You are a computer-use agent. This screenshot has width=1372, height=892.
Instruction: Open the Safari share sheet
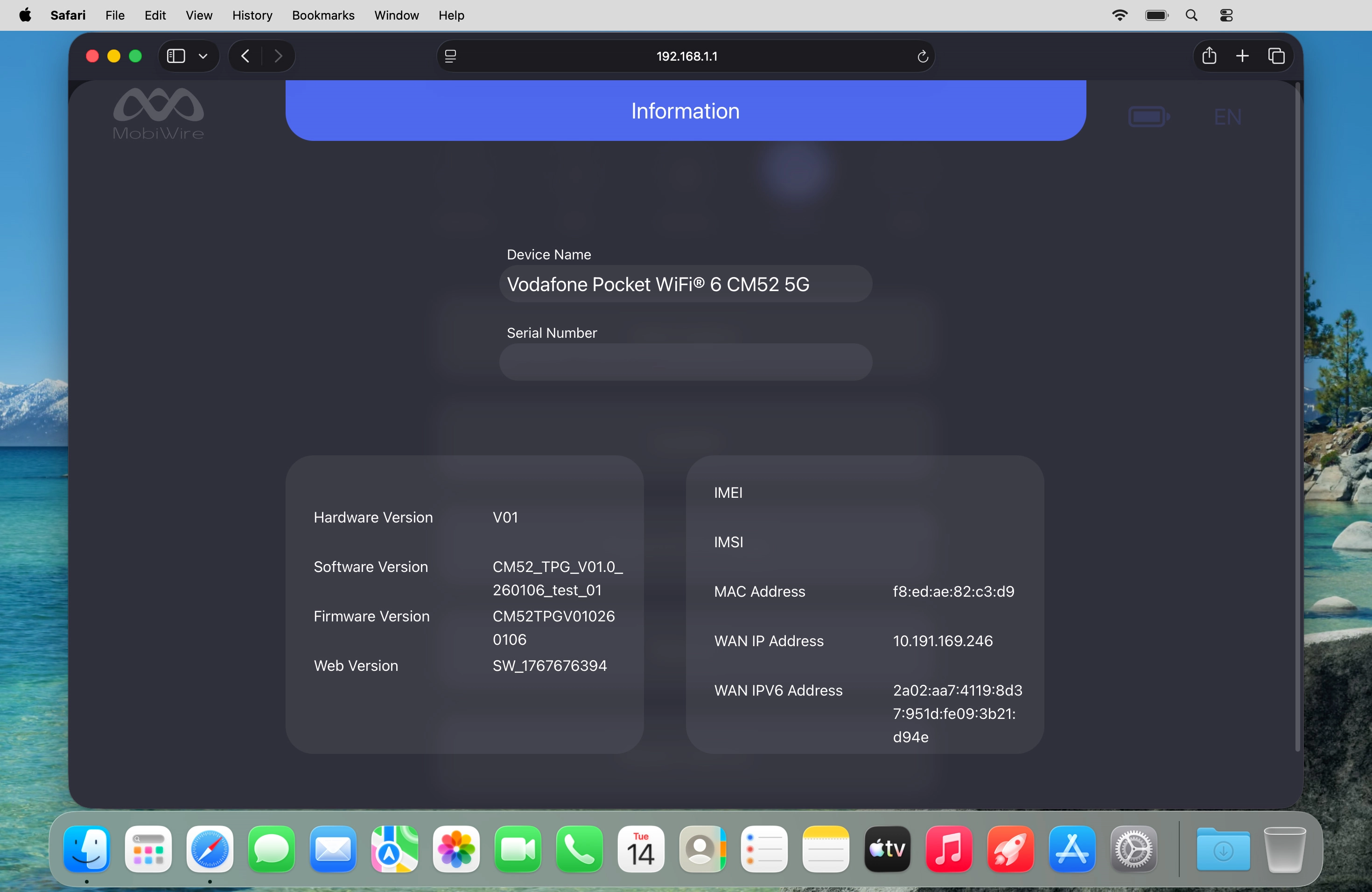pyautogui.click(x=1209, y=56)
